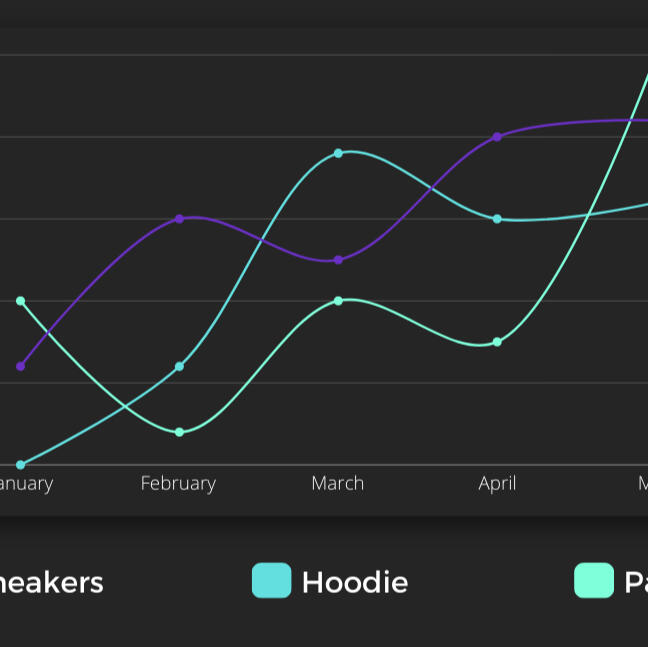This screenshot has width=648, height=647.
Task: Select the mint-green data point for April
Action: tap(497, 342)
